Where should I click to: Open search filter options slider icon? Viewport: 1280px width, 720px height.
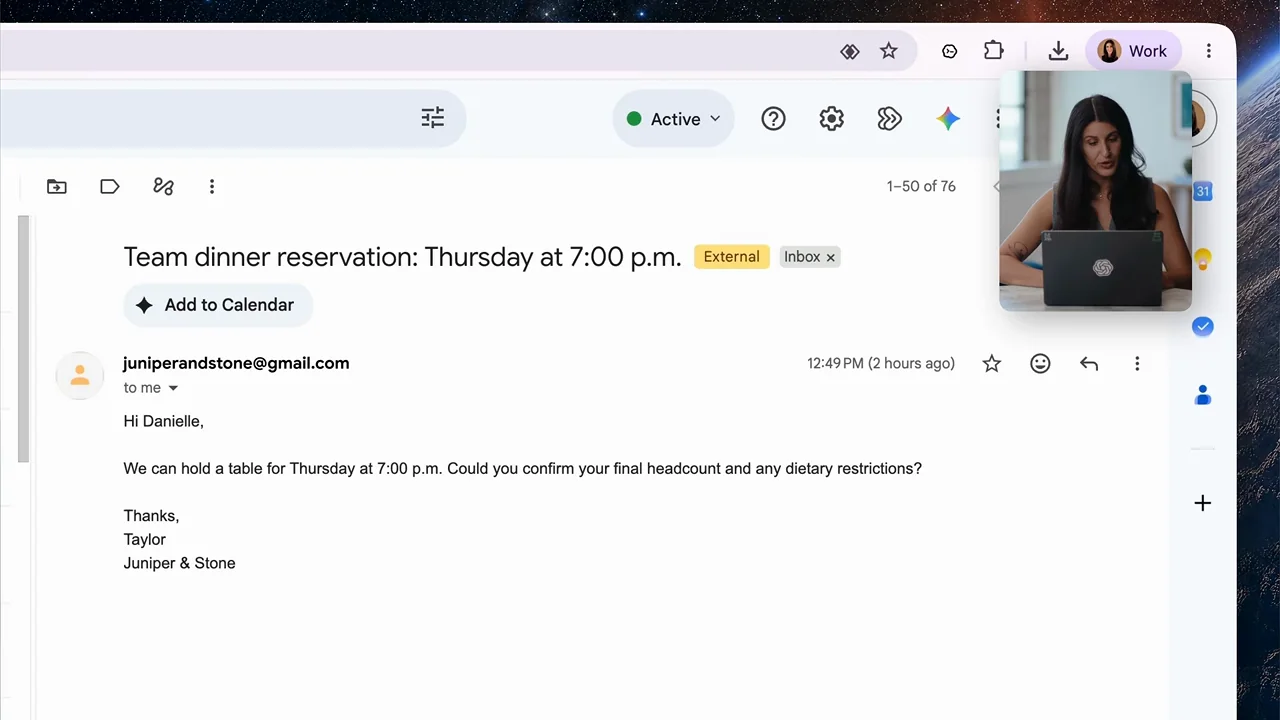[x=432, y=118]
